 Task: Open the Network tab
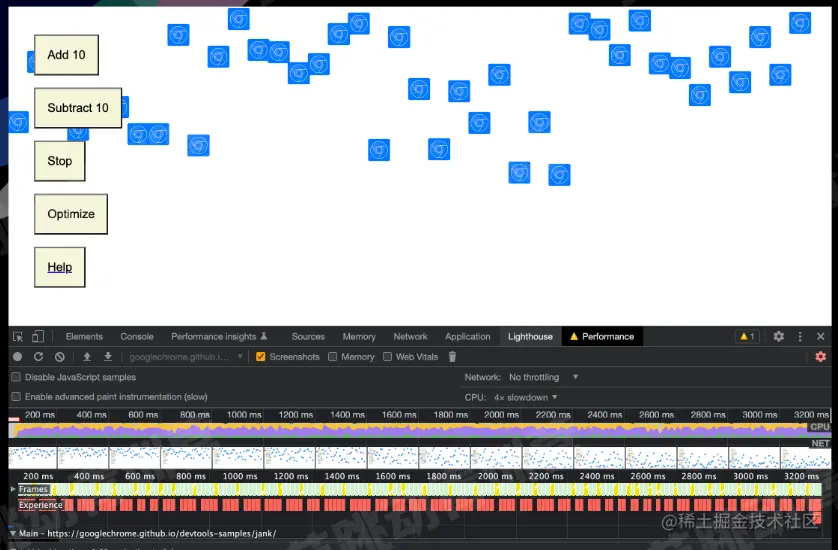(410, 336)
